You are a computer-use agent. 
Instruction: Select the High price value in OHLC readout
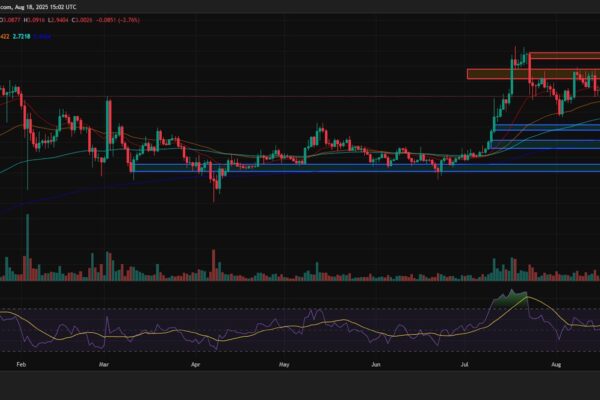point(34,20)
